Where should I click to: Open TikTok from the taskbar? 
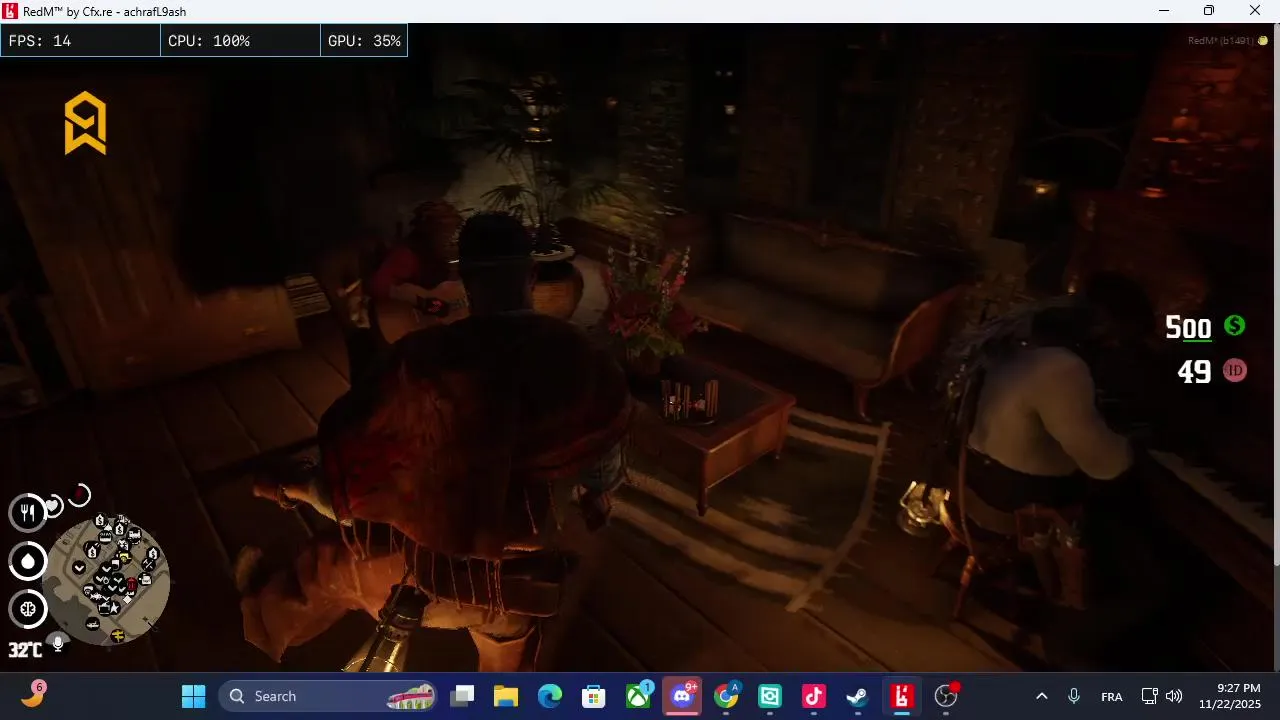pyautogui.click(x=814, y=696)
